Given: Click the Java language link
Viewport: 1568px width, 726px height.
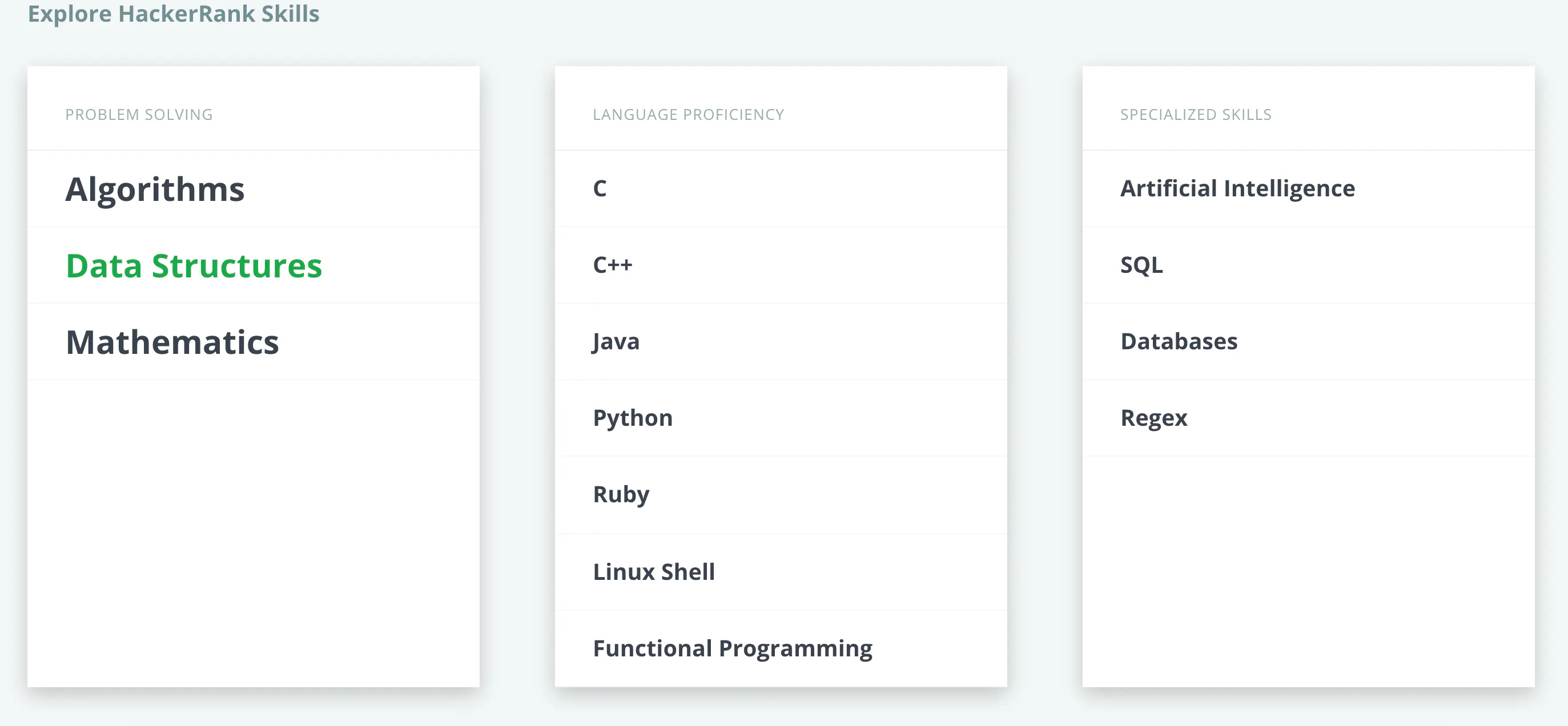Looking at the screenshot, I should tap(616, 341).
